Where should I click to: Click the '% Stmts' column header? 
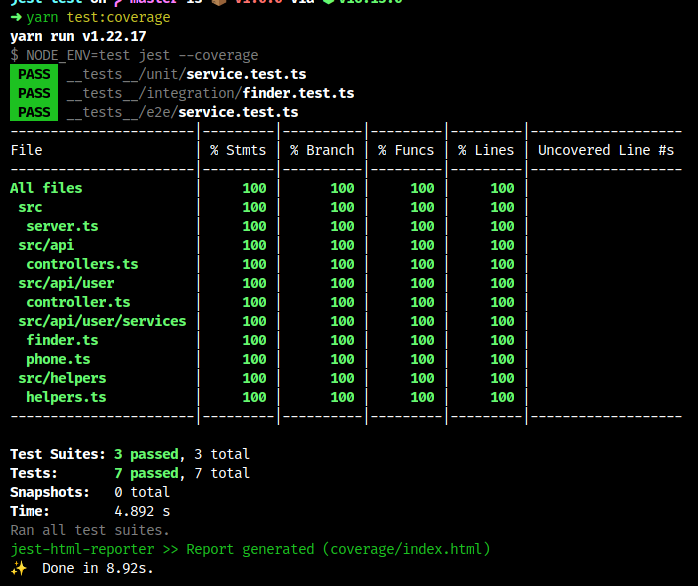click(238, 150)
